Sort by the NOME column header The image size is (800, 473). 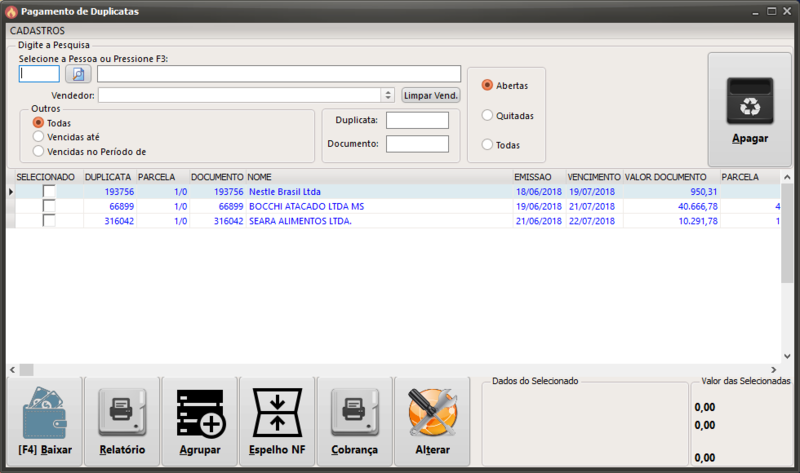pos(379,177)
